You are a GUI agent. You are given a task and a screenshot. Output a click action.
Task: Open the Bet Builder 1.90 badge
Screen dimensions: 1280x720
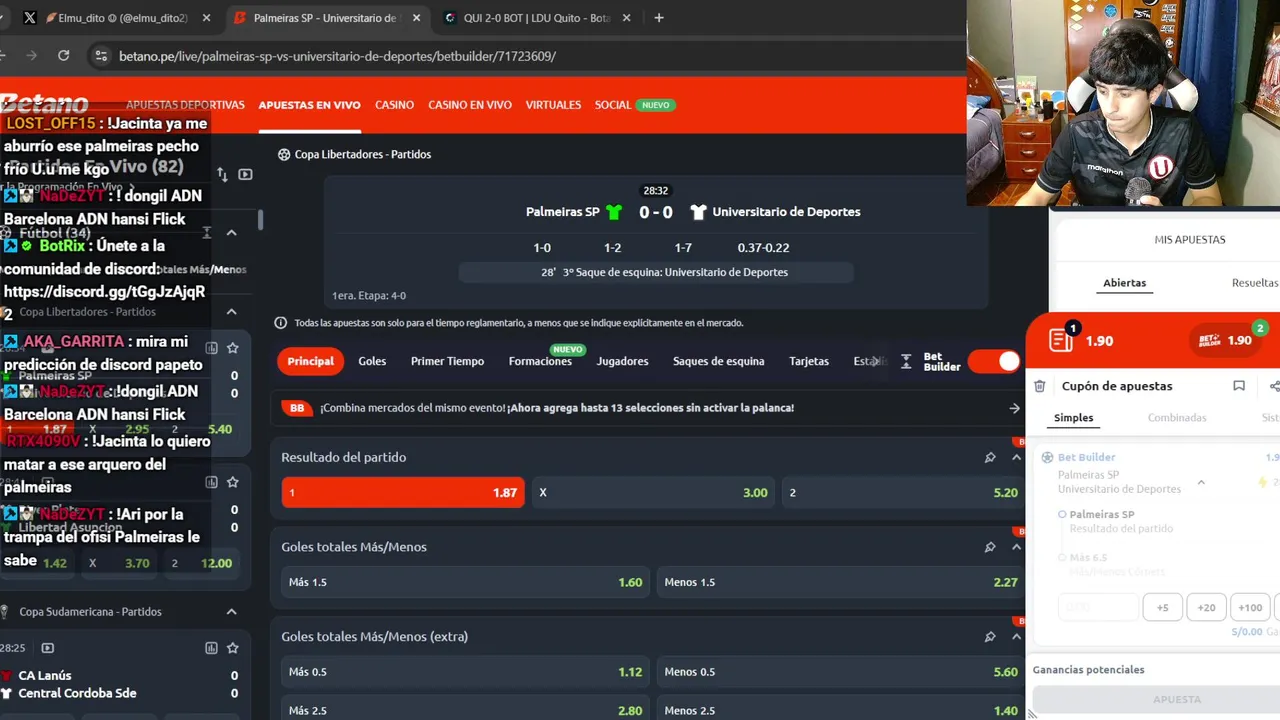click(x=1226, y=340)
